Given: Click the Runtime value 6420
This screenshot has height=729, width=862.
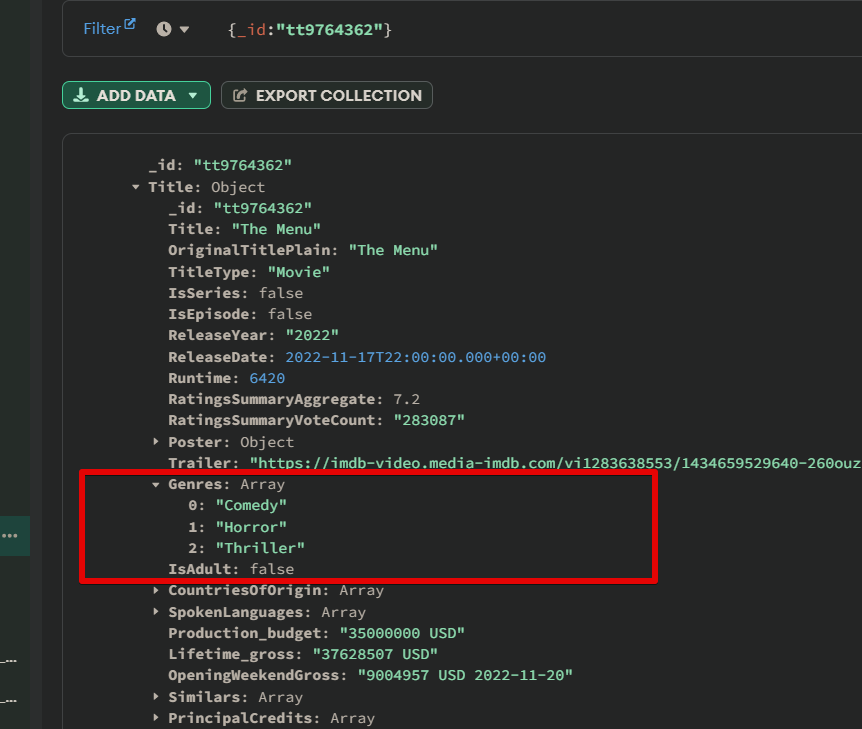Looking at the screenshot, I should 266,378.
